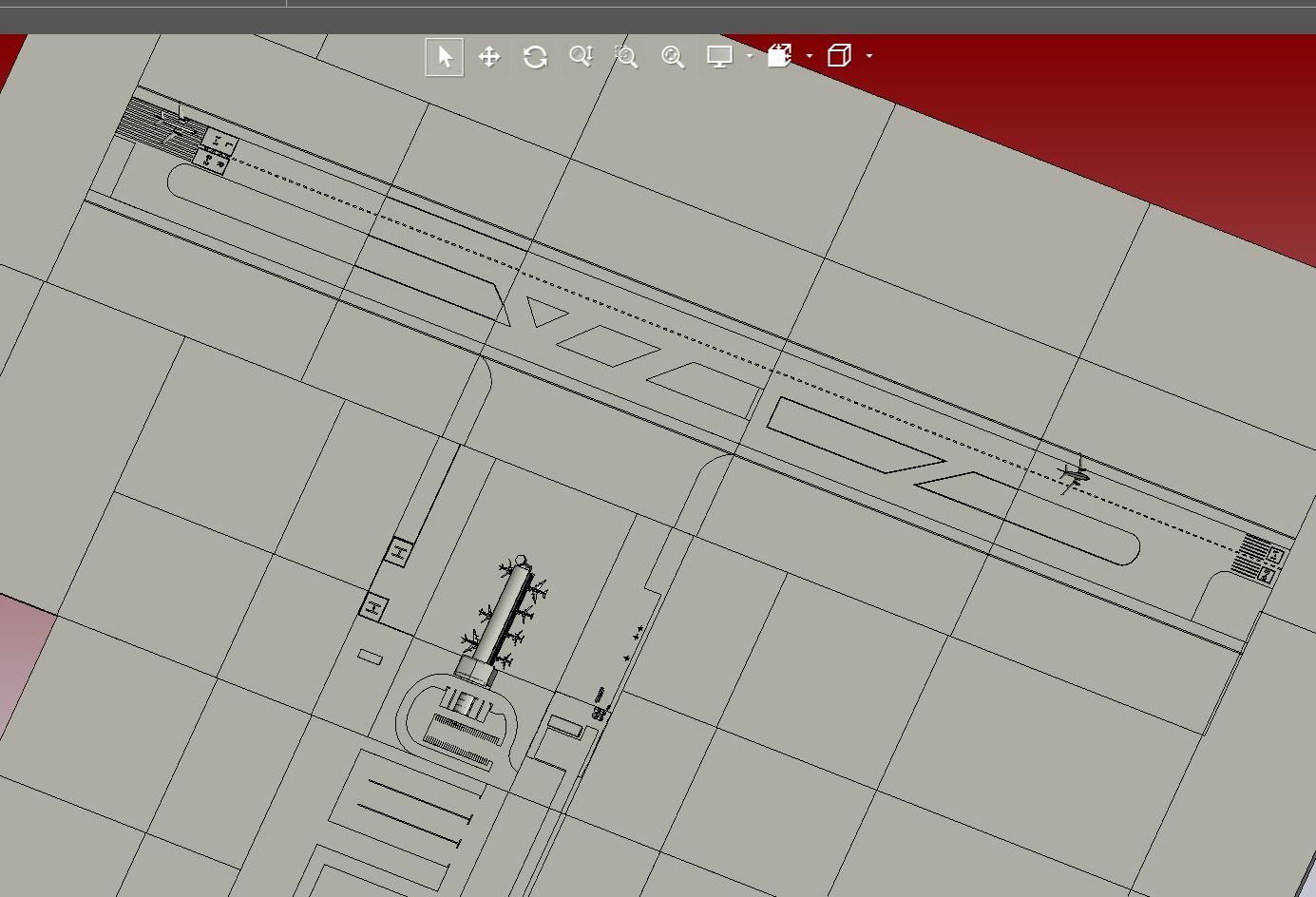
Task: Click the zoom-to-fit magnifier icon
Action: [673, 57]
